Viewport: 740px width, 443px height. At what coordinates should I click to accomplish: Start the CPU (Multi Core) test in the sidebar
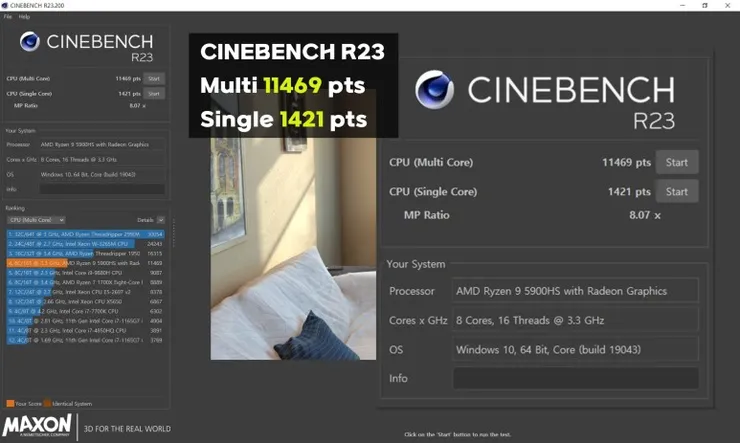point(154,79)
